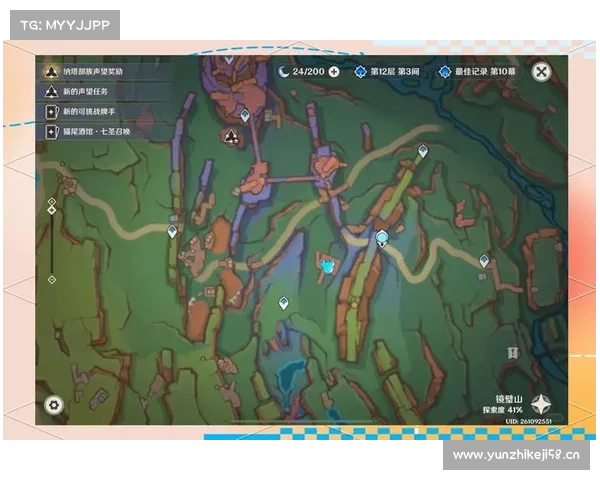Viewport: 600px width, 480px height.
Task: Click the blue diamond icon beside 第12层
Action: point(360,72)
